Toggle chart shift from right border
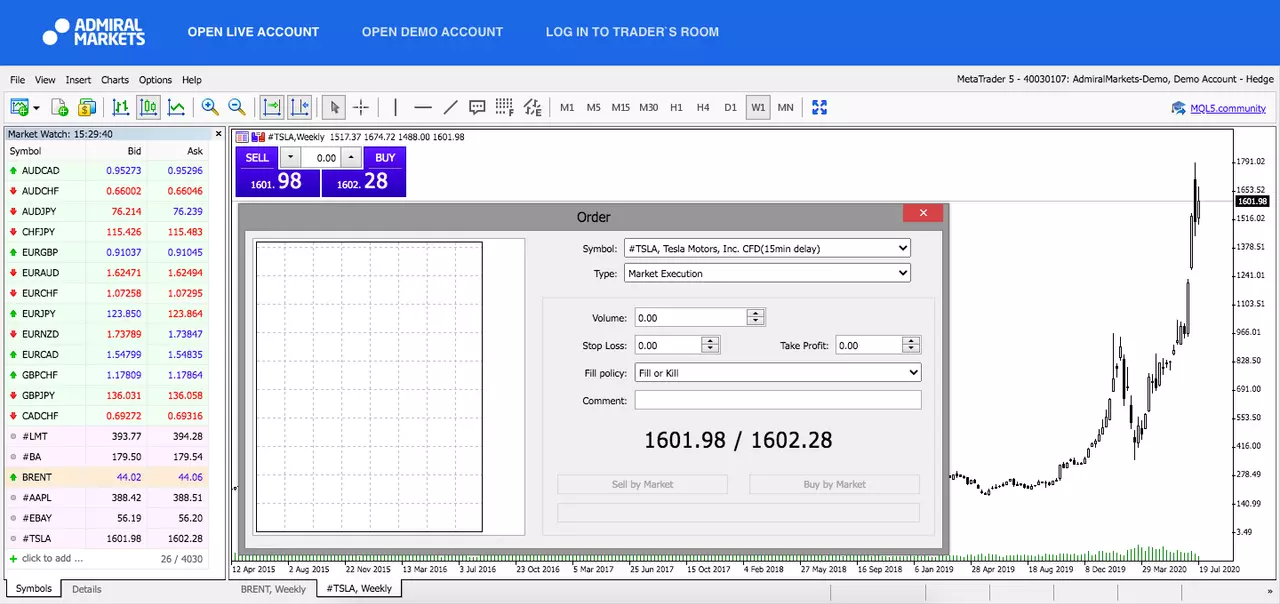This screenshot has width=1280, height=604. click(300, 107)
